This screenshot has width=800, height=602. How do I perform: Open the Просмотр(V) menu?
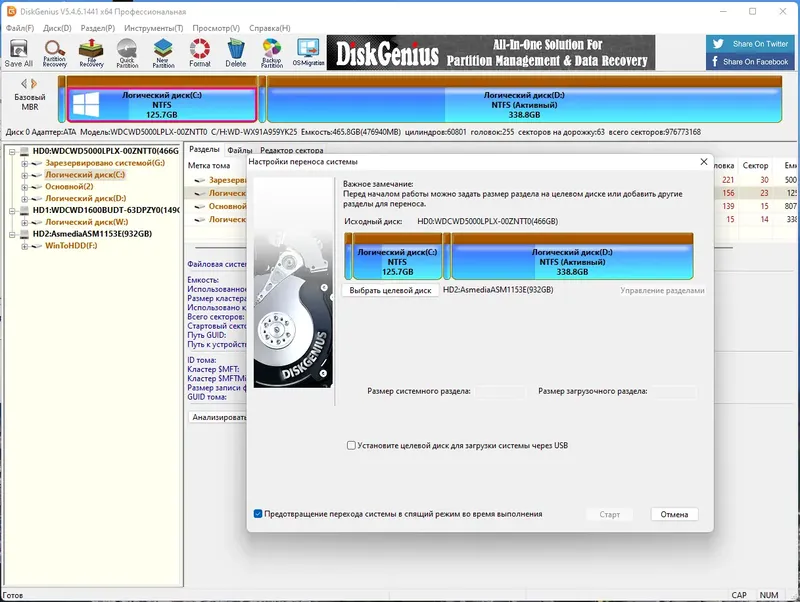(x=216, y=28)
